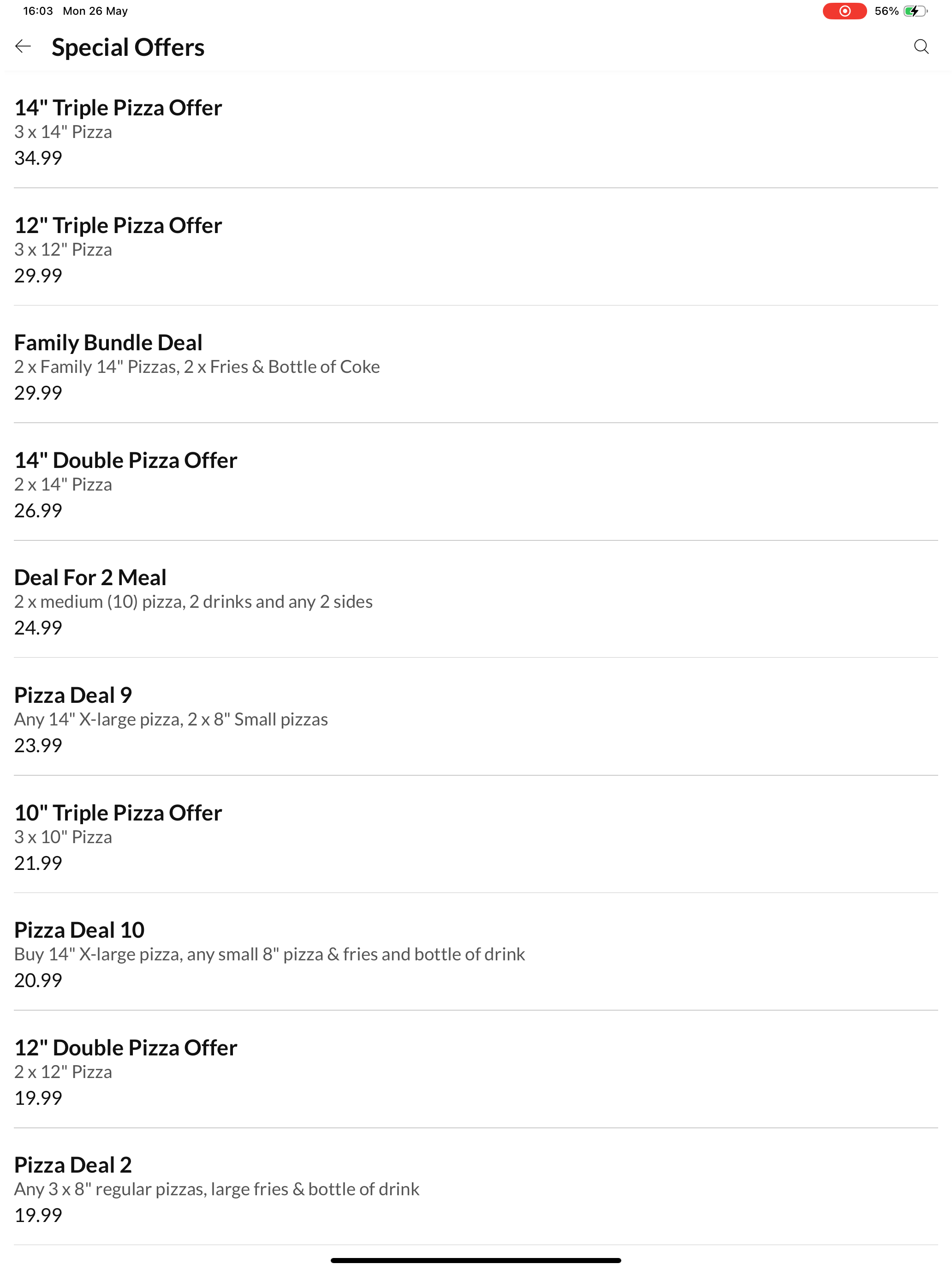The height and width of the screenshot is (1270, 952).
Task: Tap the red screen recording indicator
Action: (x=844, y=11)
